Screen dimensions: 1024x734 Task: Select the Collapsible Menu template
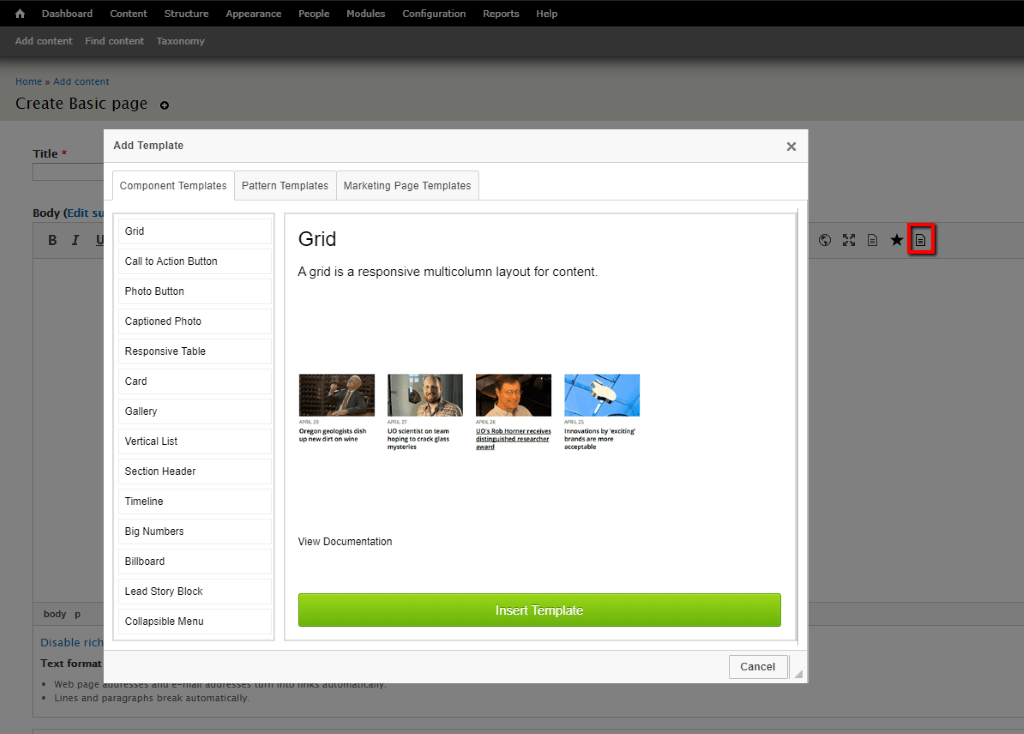click(195, 622)
